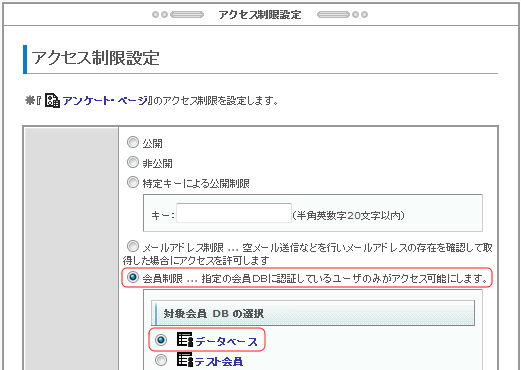521x370 pixels.
Task: Select メールアドレス制限 radio button
Action: (133, 247)
